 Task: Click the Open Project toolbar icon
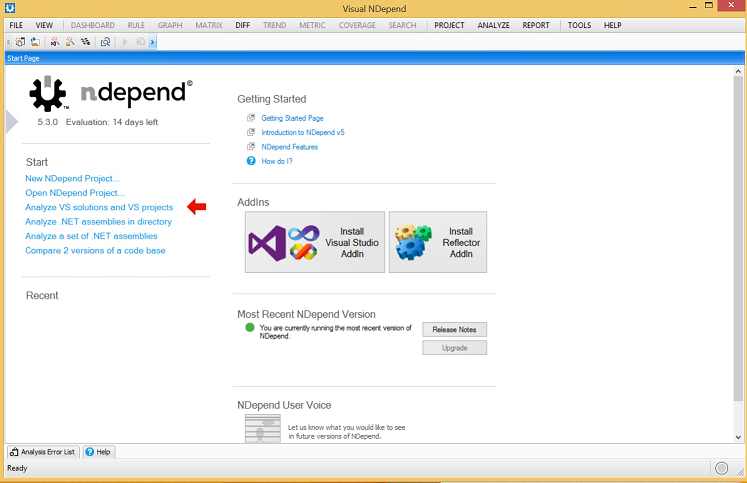click(34, 42)
